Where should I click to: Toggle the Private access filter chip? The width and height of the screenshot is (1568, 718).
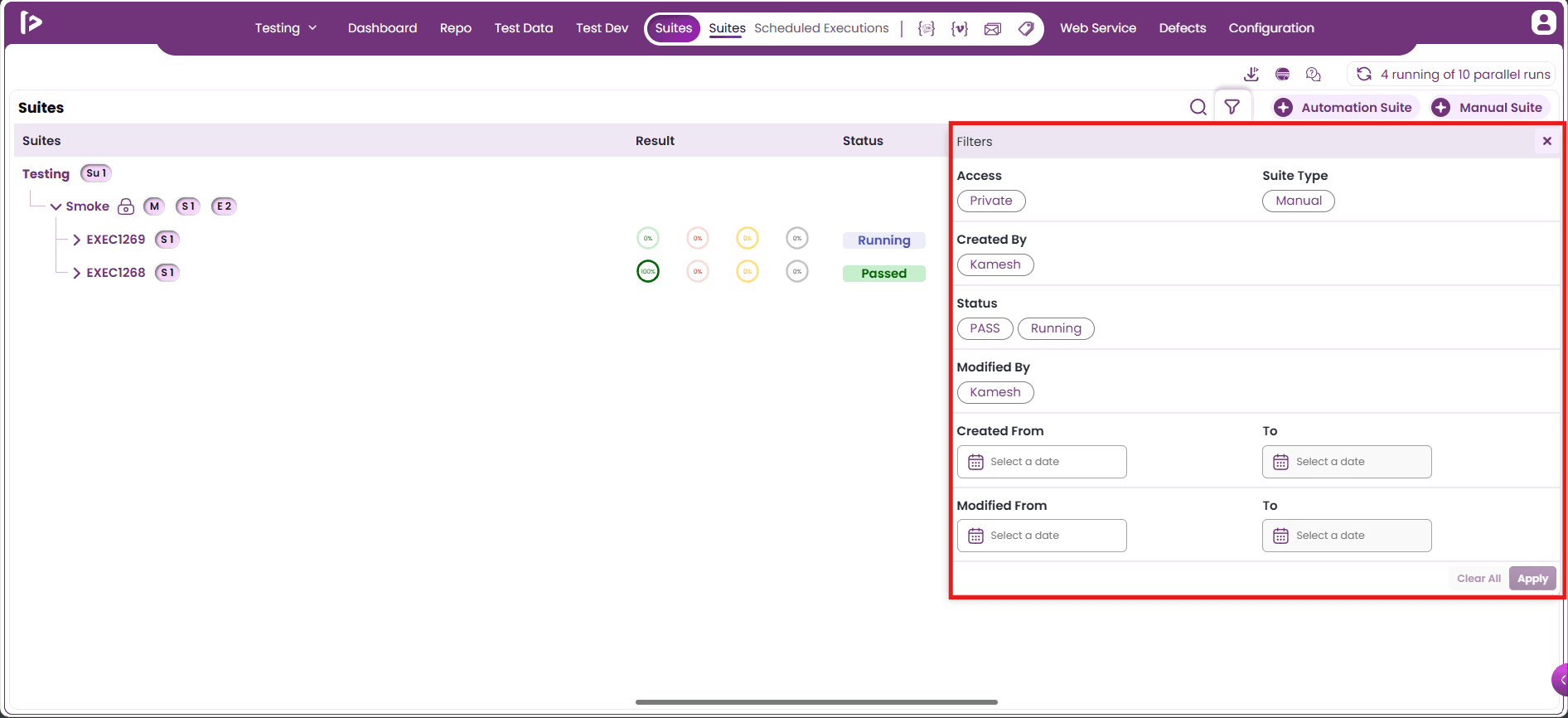(991, 201)
